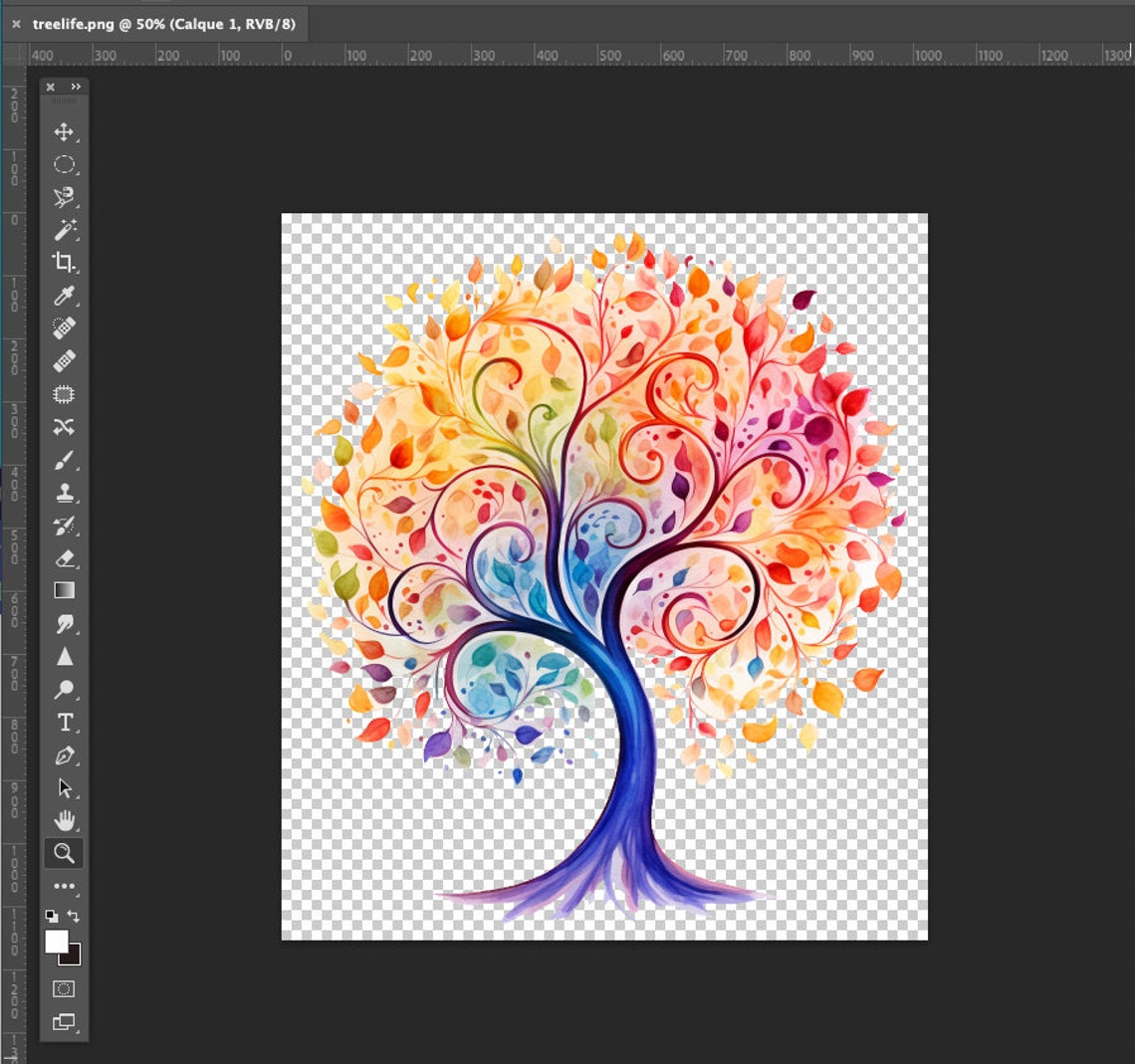Click the horizontal ruler above the canvas
The width and height of the screenshot is (1135, 1064).
click(597, 56)
